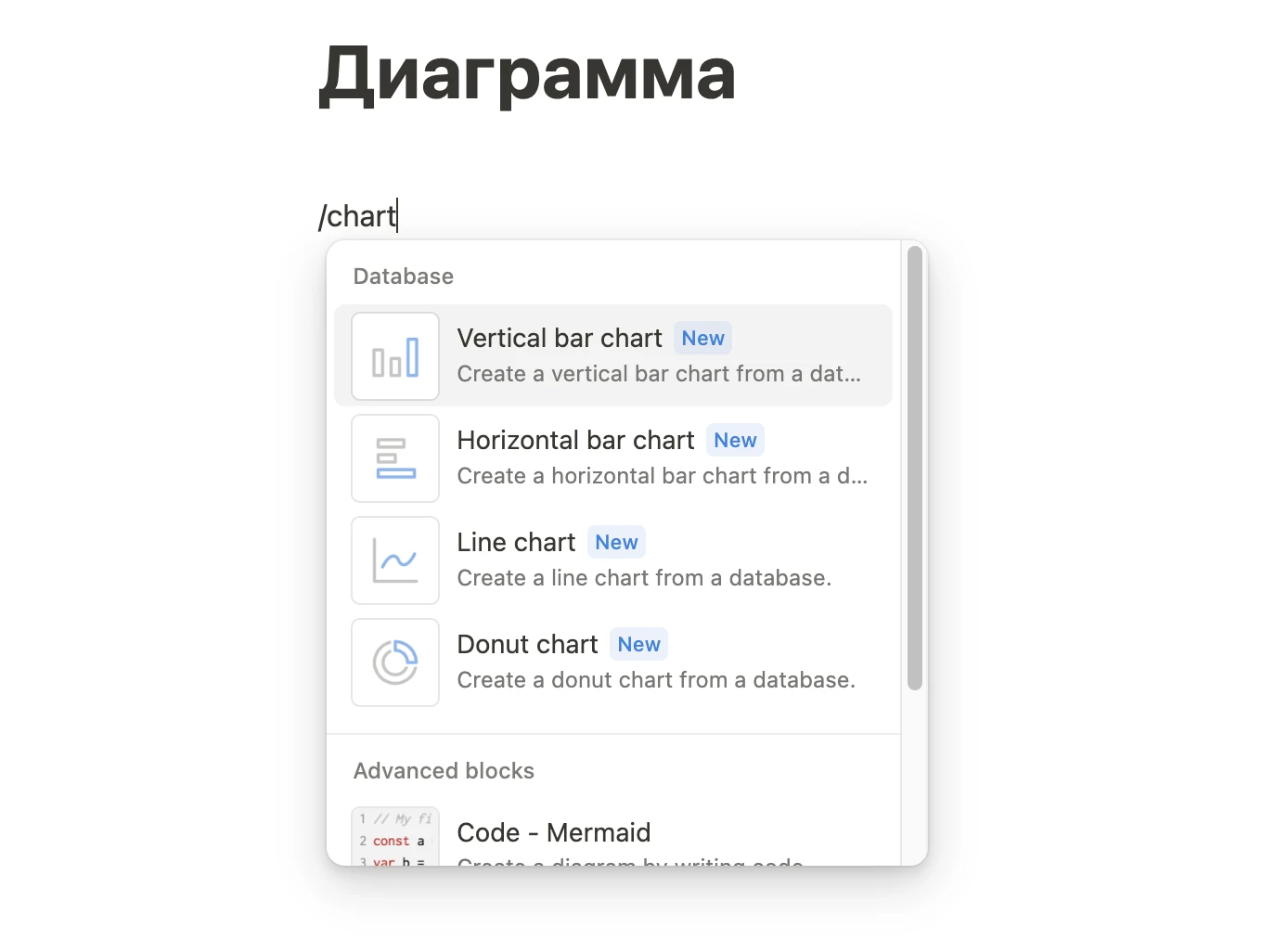Screen dimensions: 1288x952
Task: Click the slash menu scrollbar thumb
Action: 915,468
